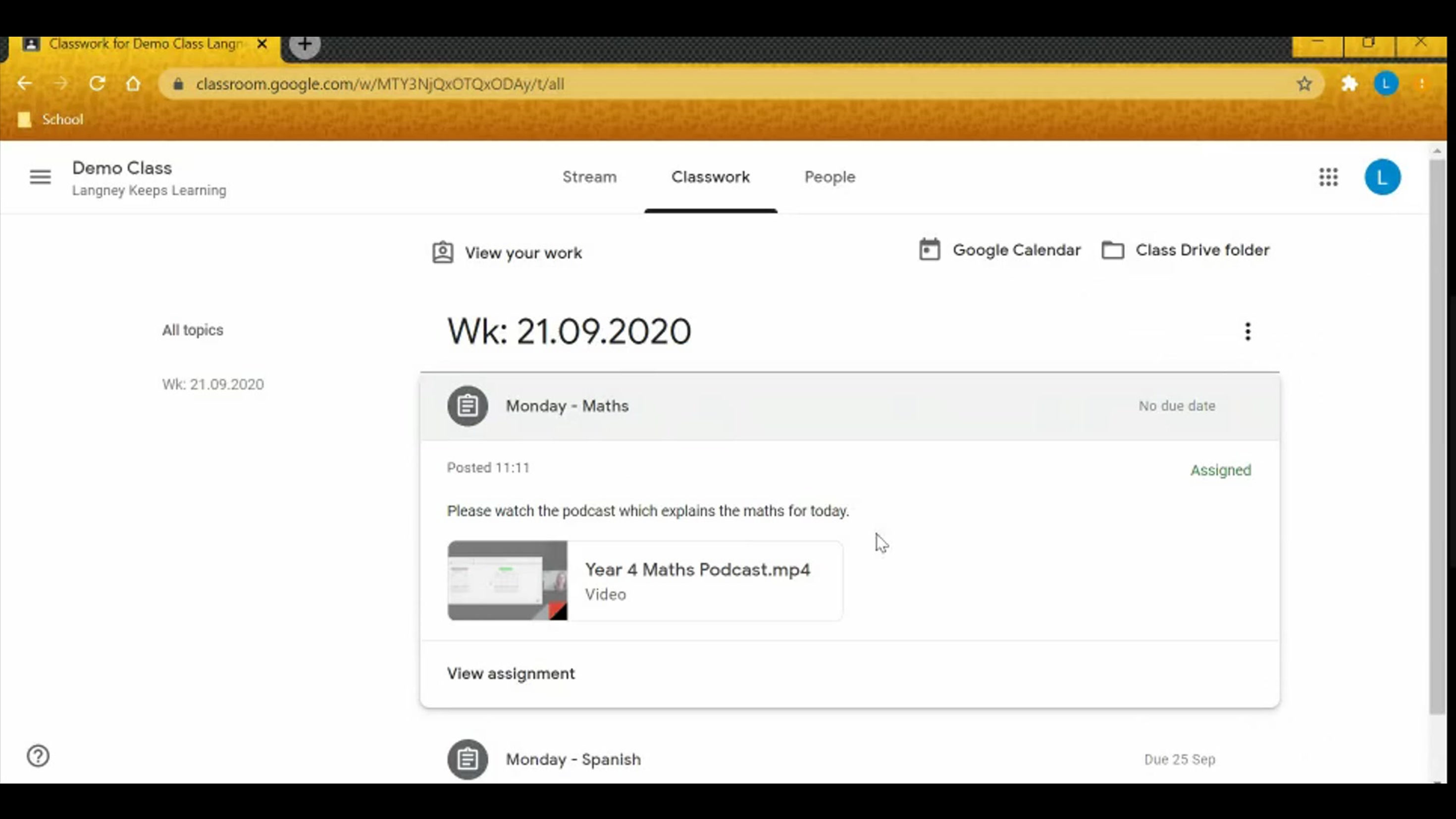Switch to the People tab
Image resolution: width=1456 pixels, height=819 pixels.
pyautogui.click(x=830, y=177)
